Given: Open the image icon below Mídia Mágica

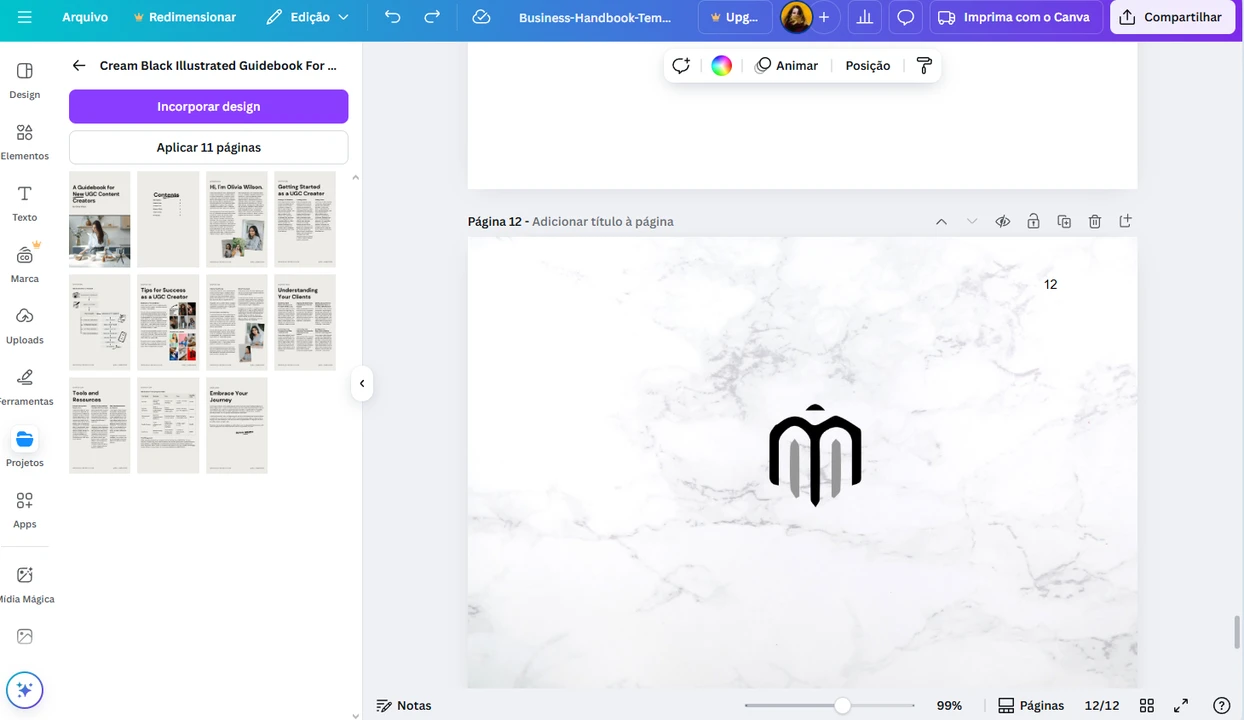Looking at the screenshot, I should pyautogui.click(x=25, y=636).
